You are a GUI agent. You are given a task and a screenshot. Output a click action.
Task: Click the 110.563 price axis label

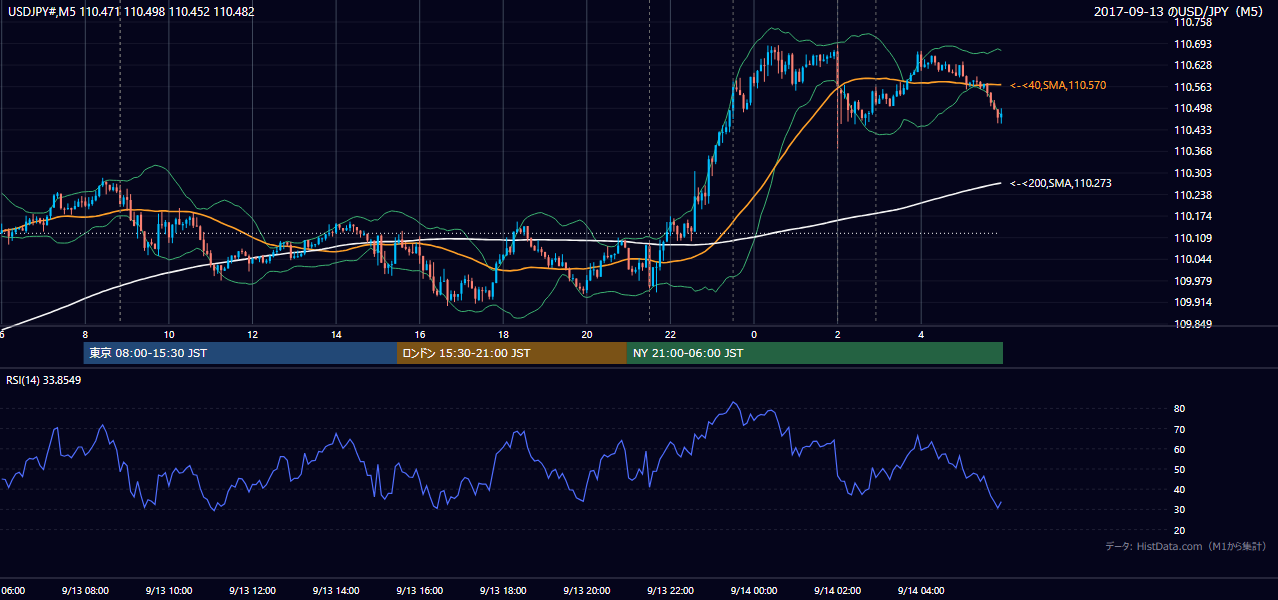[x=1192, y=87]
